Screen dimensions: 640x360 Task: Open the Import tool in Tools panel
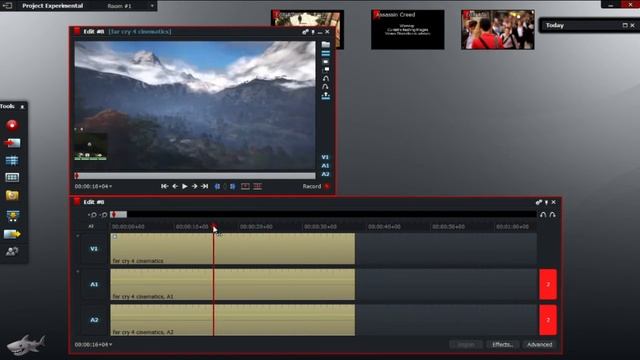tap(12, 143)
